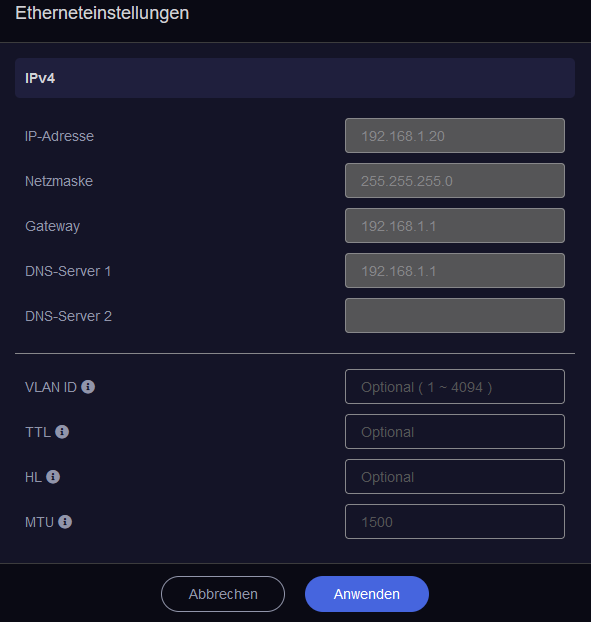Click the VLAN ID info icon
Viewport: 591px width, 622px height.
[88, 387]
